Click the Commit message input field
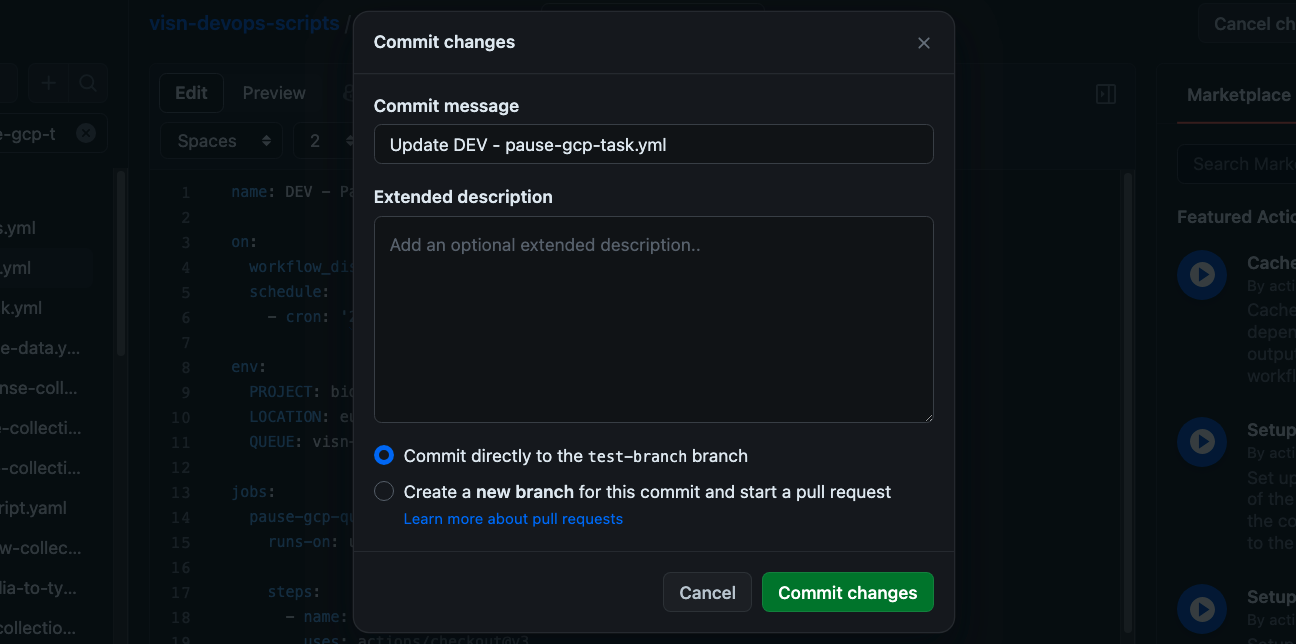The image size is (1296, 644). (653, 144)
